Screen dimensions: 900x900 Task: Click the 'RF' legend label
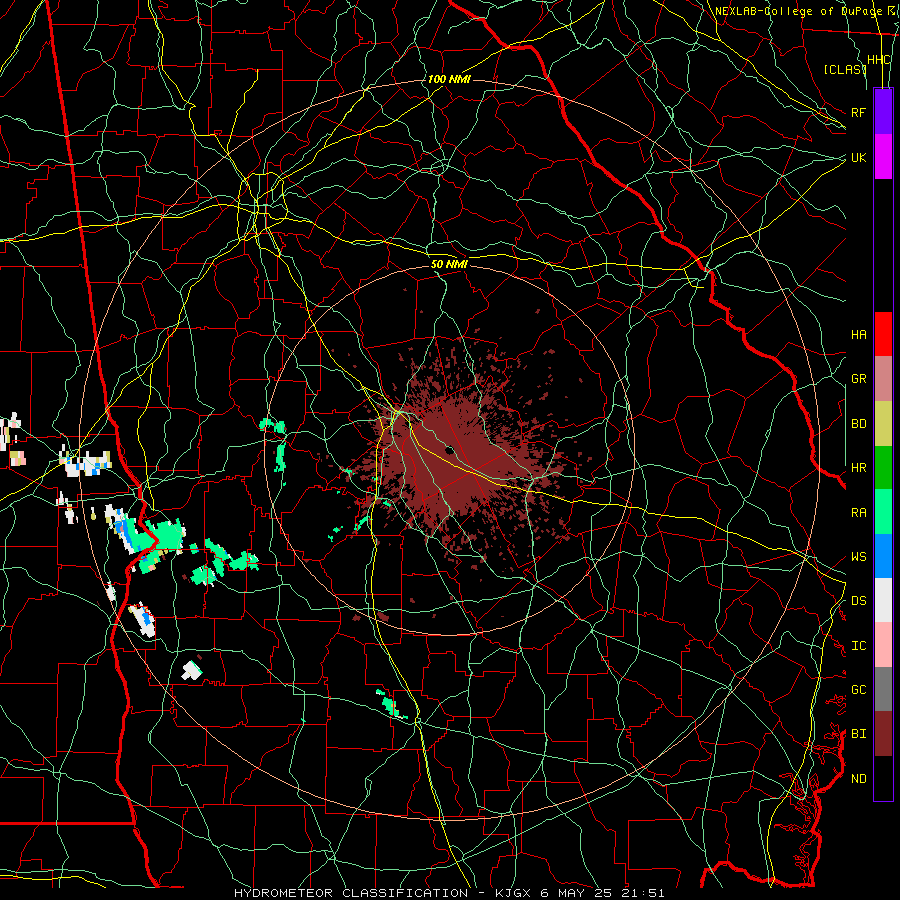858,112
